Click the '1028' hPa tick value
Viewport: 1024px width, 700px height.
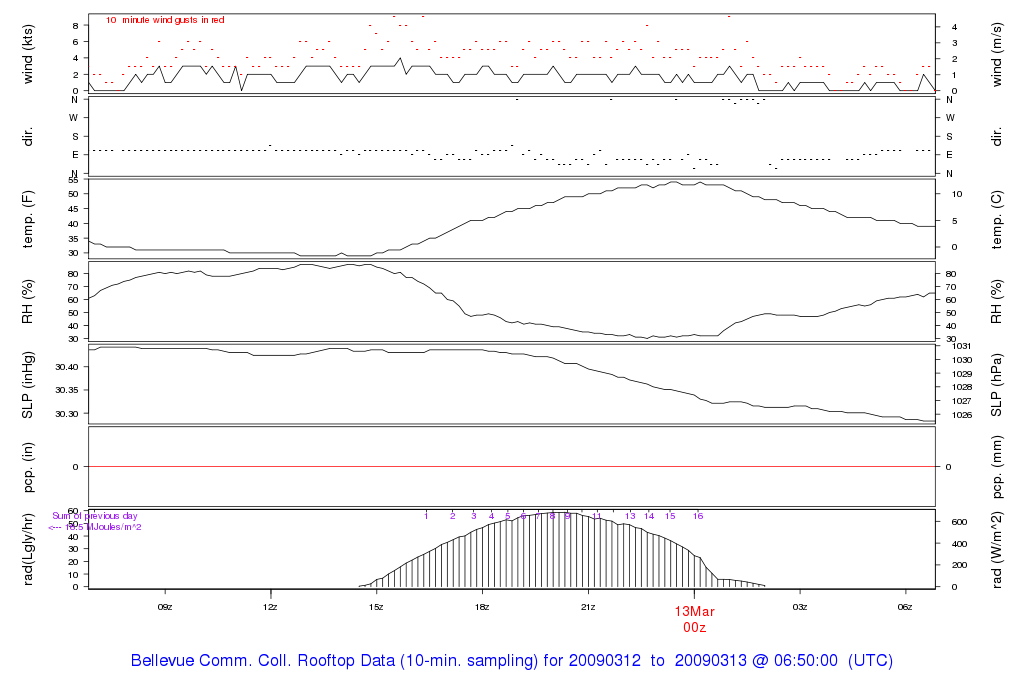pos(962,387)
